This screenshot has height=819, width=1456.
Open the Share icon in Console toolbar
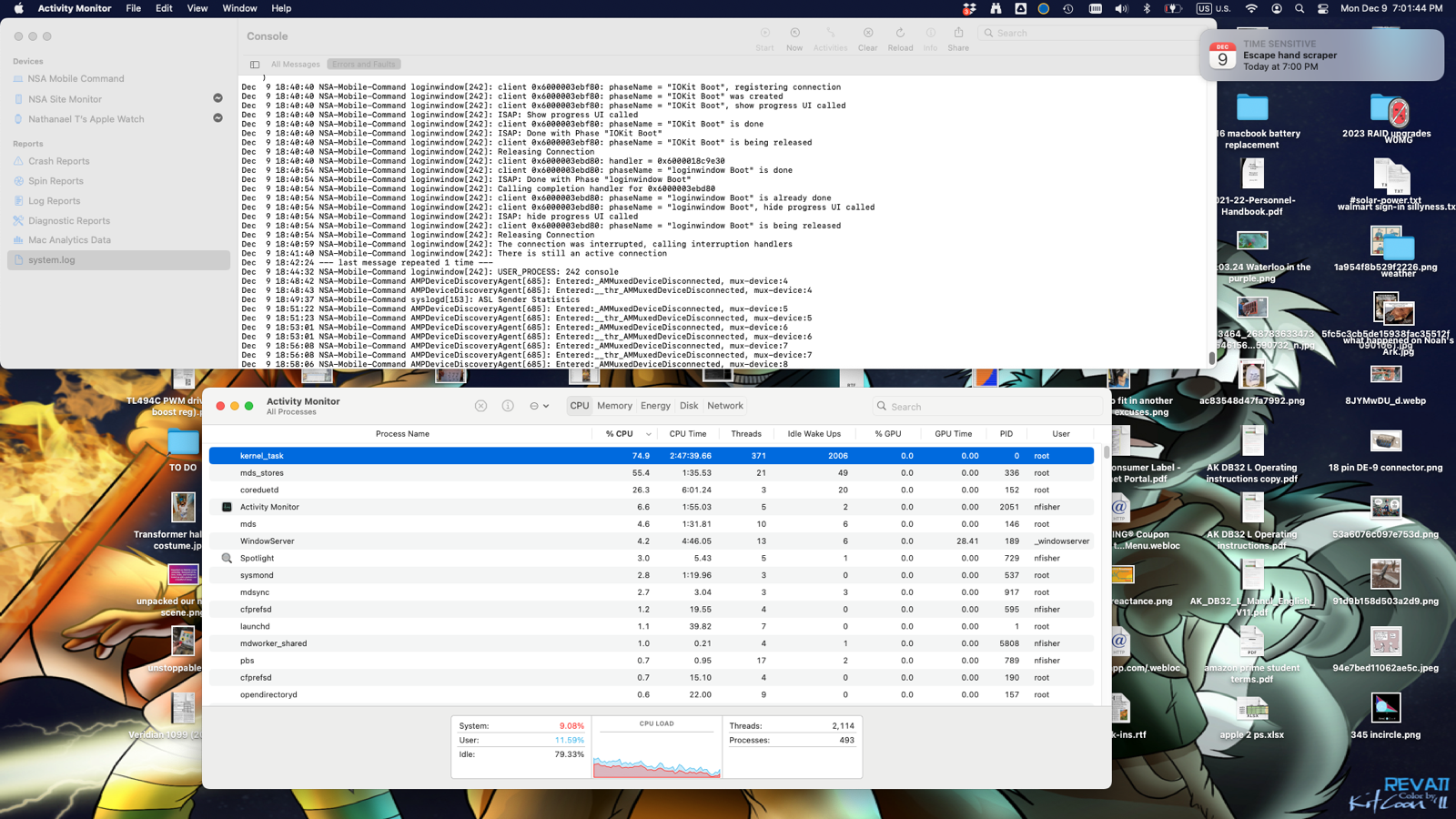click(958, 34)
